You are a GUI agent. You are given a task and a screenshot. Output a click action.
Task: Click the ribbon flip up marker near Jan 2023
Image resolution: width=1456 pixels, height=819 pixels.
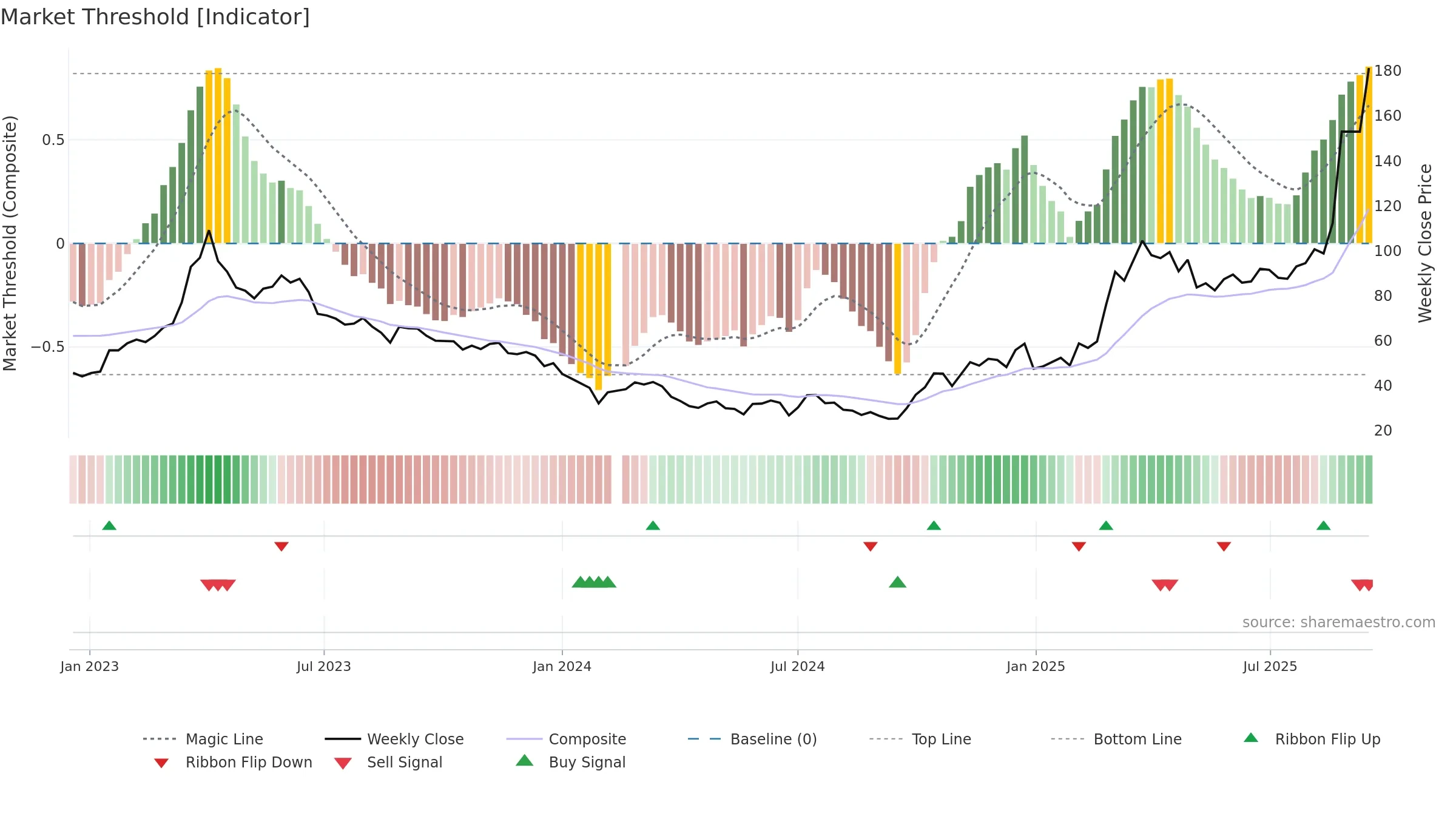(x=109, y=525)
